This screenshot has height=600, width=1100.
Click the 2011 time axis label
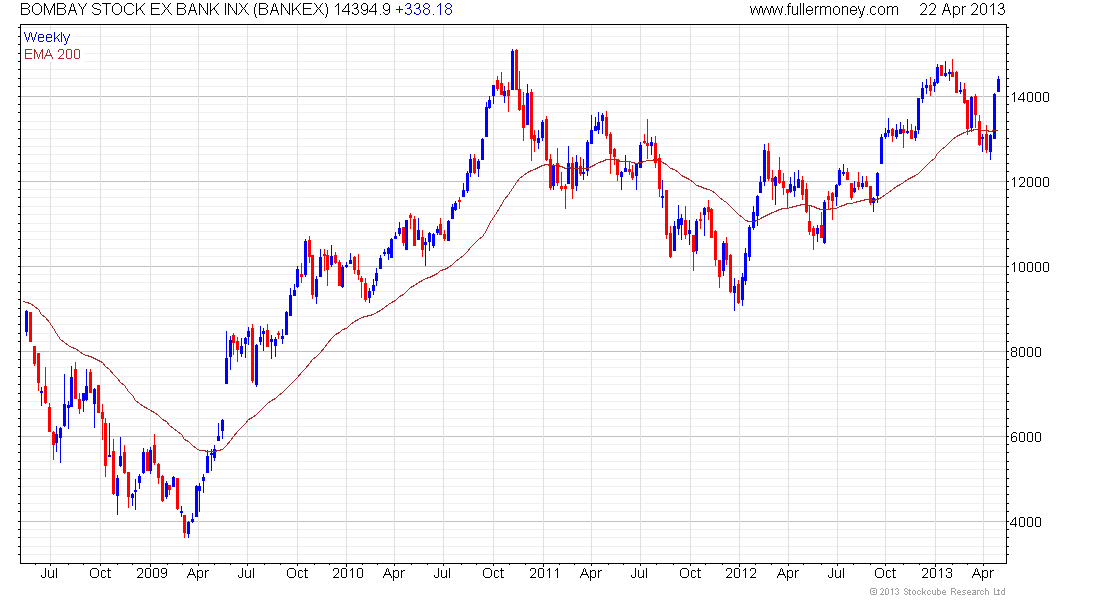544,573
